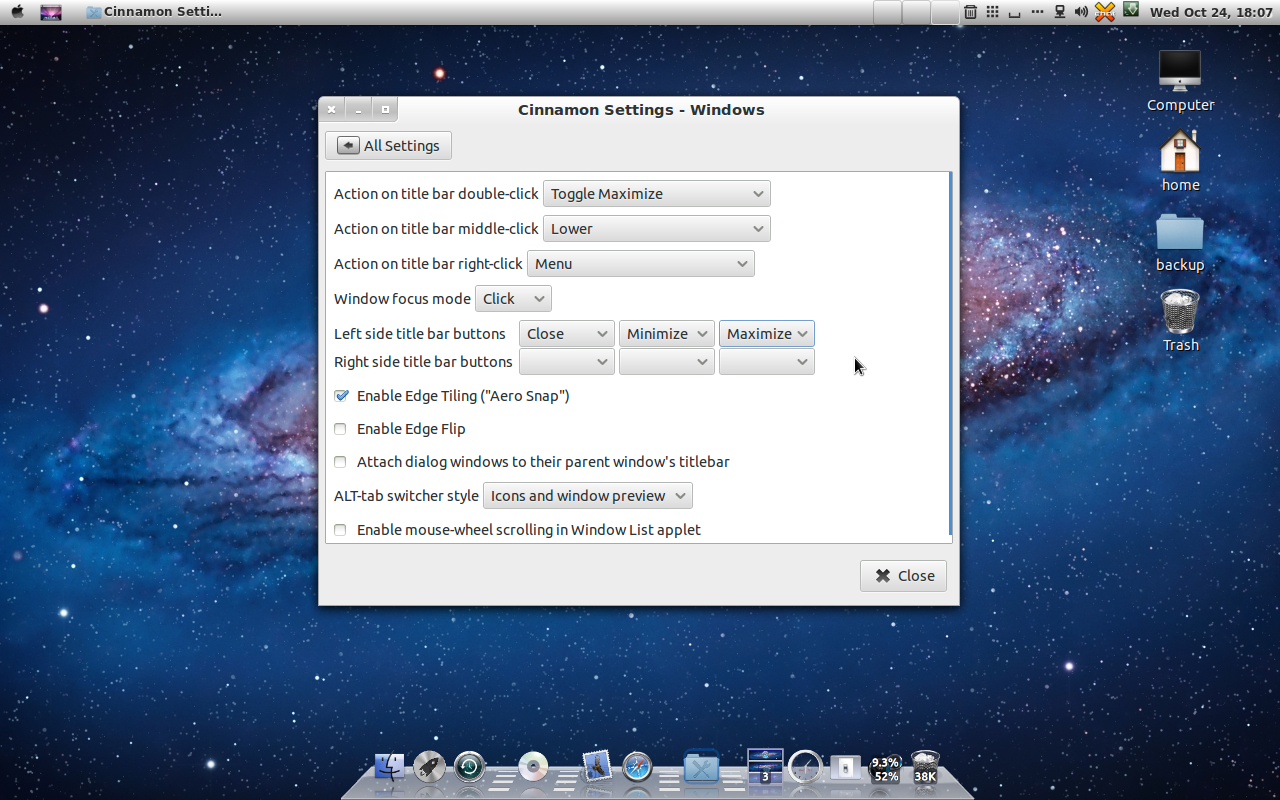
Task: Open the home folder on the desktop
Action: point(1180,160)
